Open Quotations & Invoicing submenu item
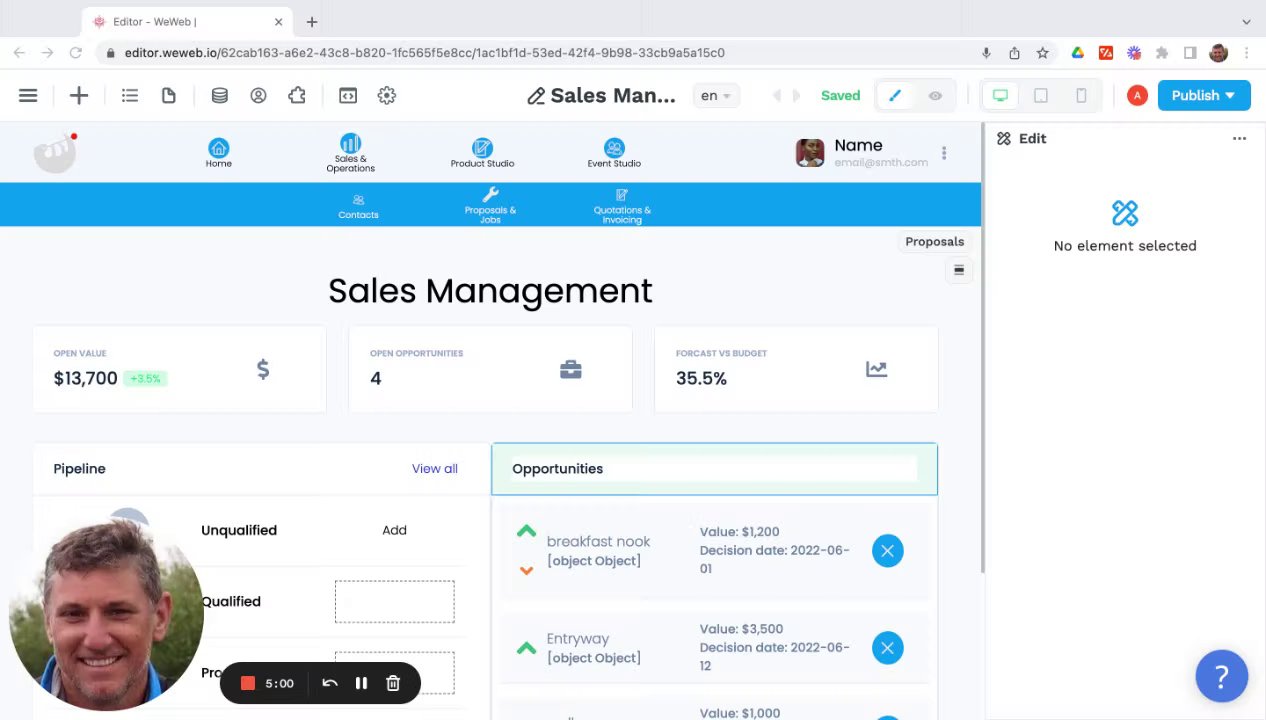This screenshot has width=1266, height=720. coord(622,207)
